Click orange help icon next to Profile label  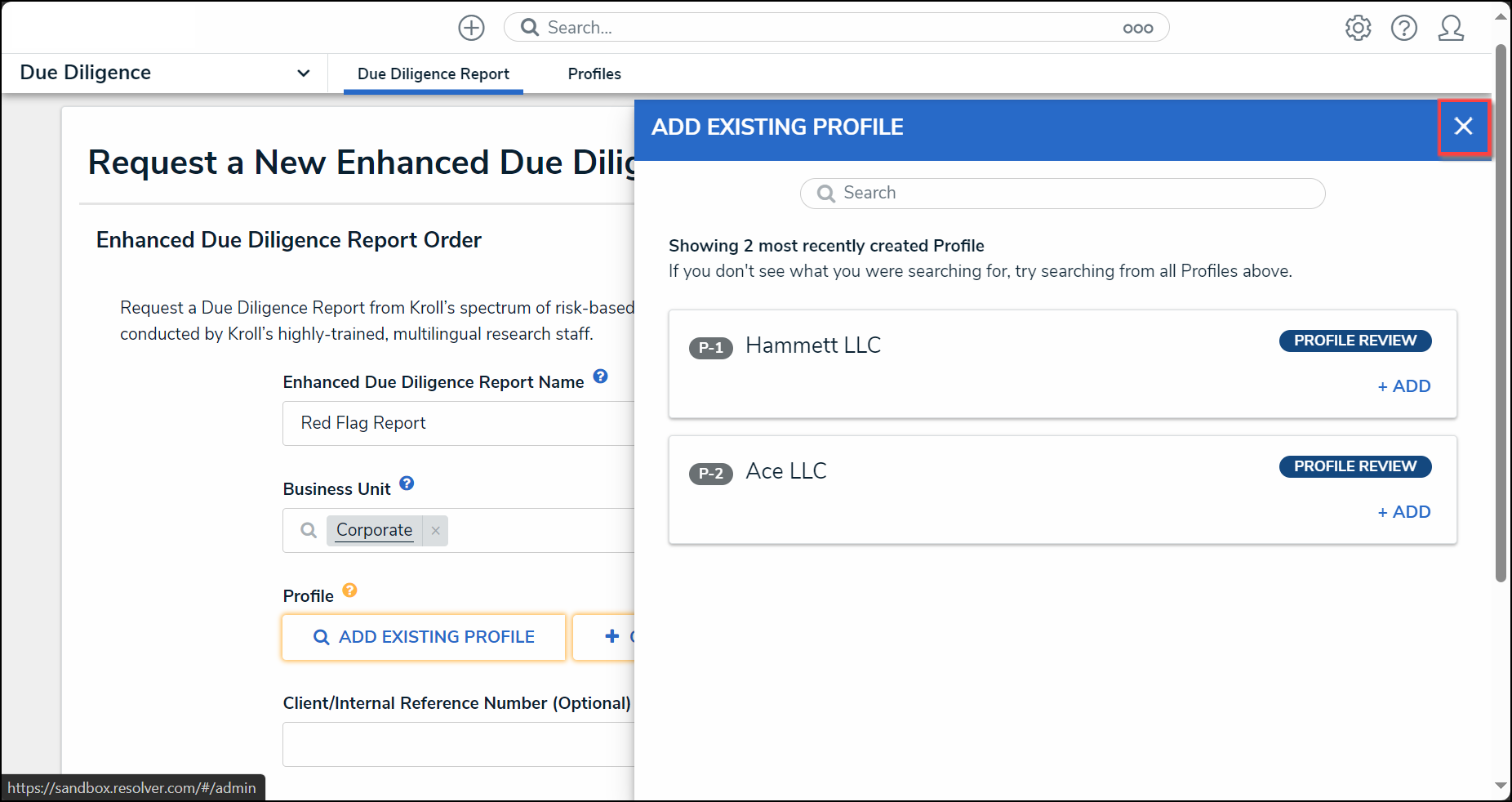coord(349,590)
